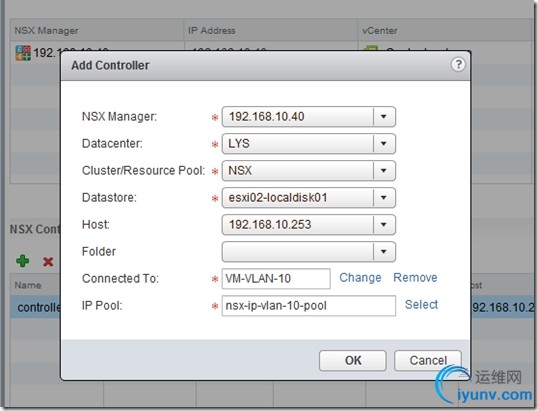Open the LYS datacenter combo box
The height and width of the screenshot is (411, 538).
click(308, 143)
